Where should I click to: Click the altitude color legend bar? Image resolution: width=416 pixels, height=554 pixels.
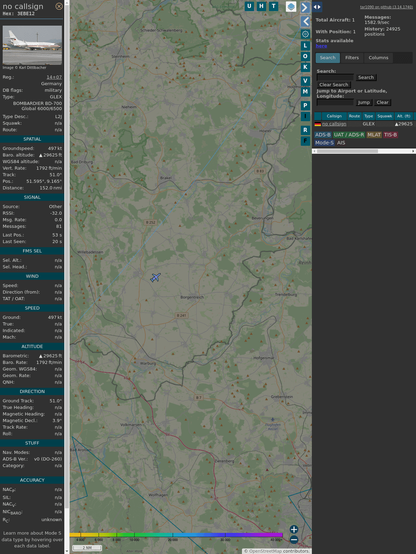(176, 535)
